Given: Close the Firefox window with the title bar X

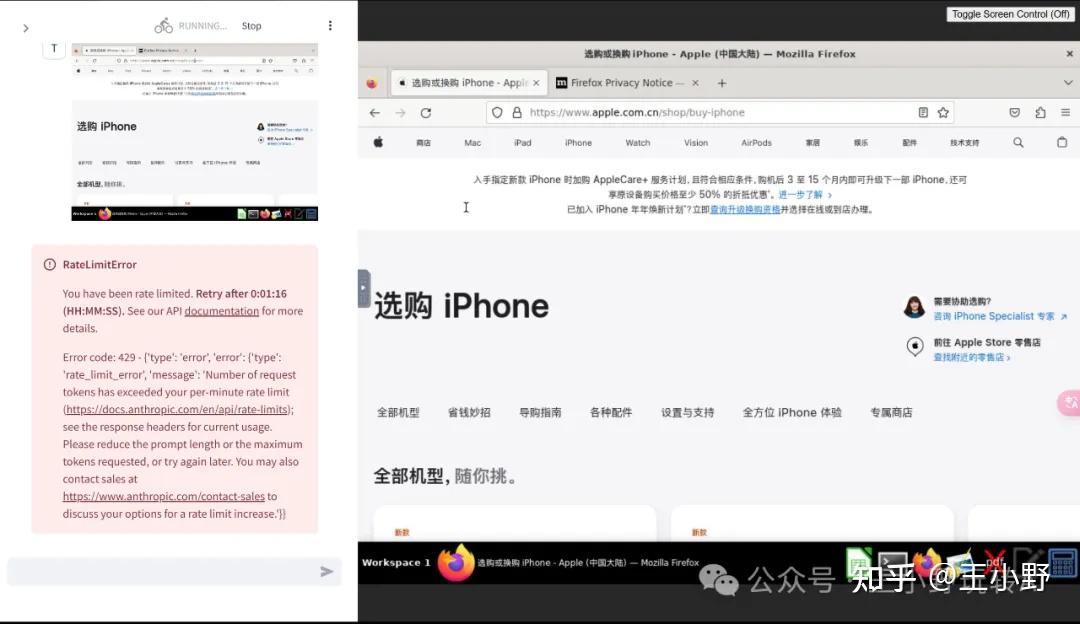Looking at the screenshot, I should coord(1070,54).
